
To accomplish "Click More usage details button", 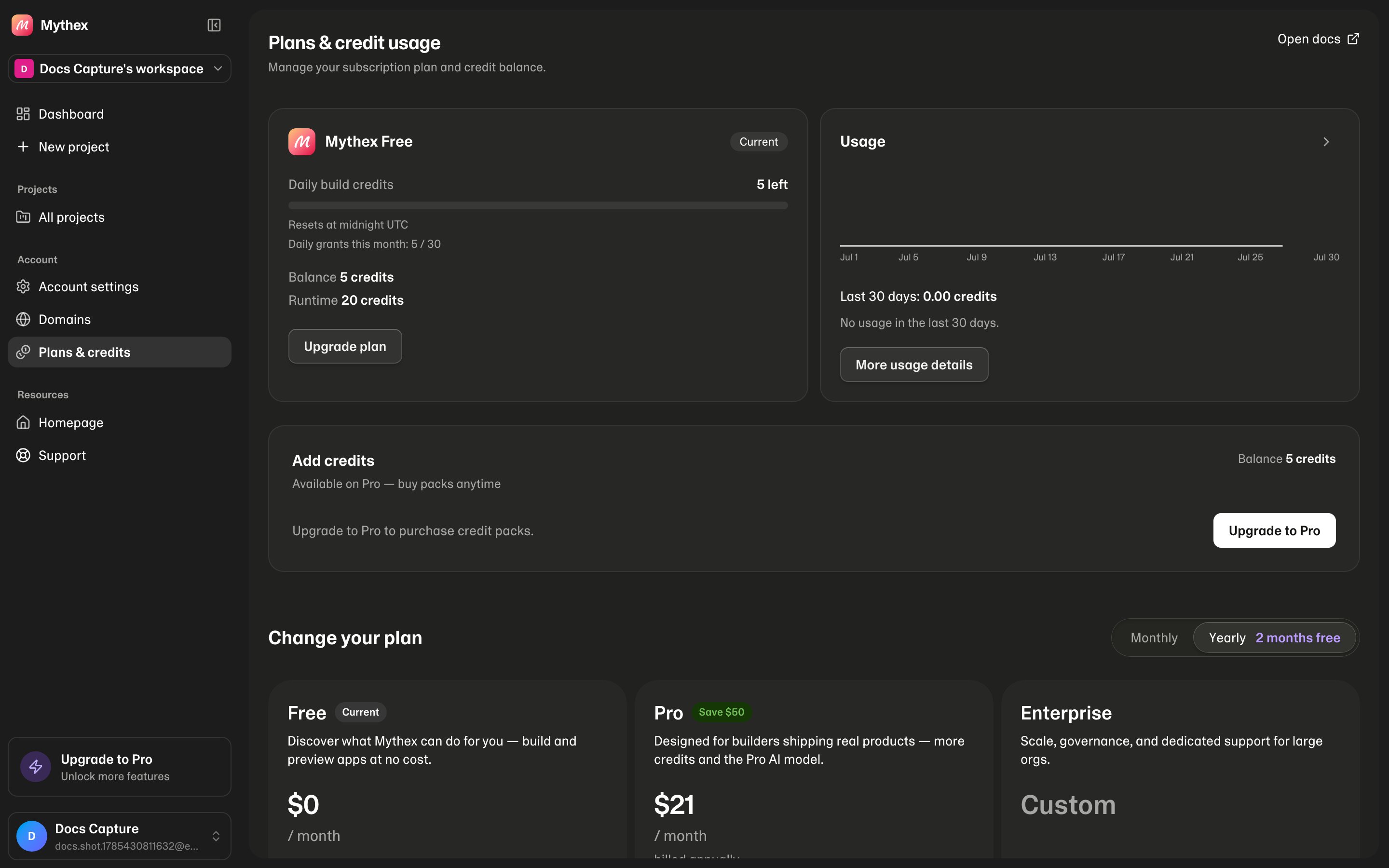I will [914, 365].
